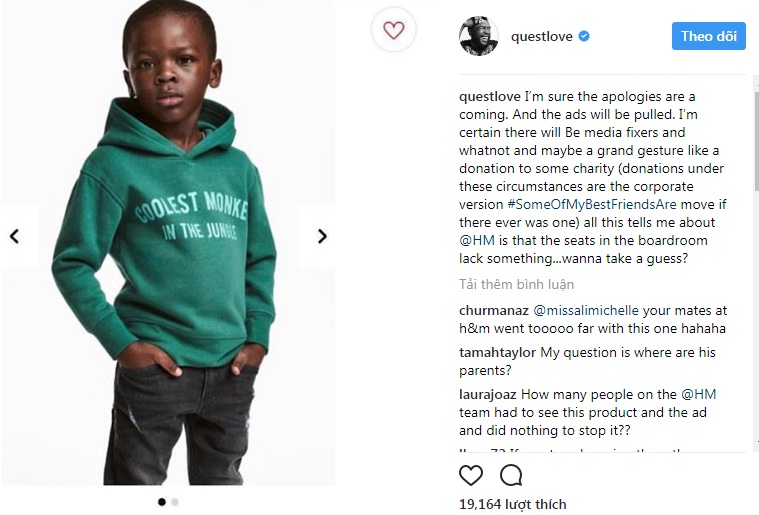This screenshot has height=515, width=759.
Task: Visit commenter tamahtaylor's profile
Action: tap(498, 353)
